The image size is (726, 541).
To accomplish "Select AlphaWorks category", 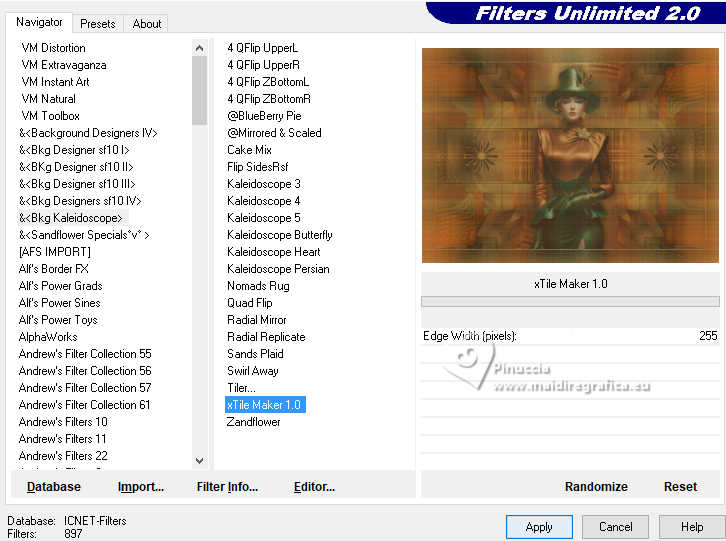I will tap(48, 337).
